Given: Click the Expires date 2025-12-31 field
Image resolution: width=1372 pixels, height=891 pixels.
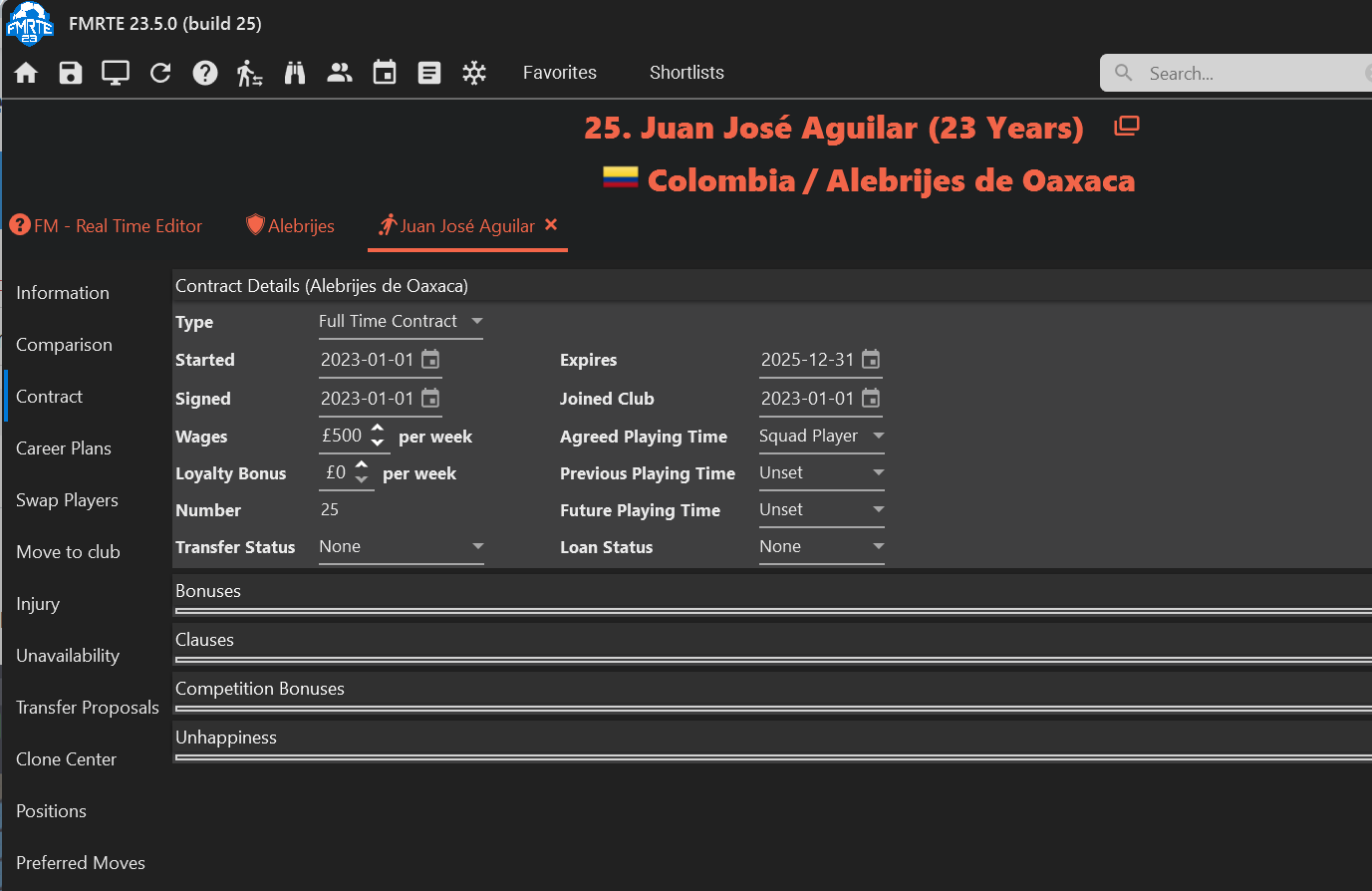Looking at the screenshot, I should (x=807, y=360).
